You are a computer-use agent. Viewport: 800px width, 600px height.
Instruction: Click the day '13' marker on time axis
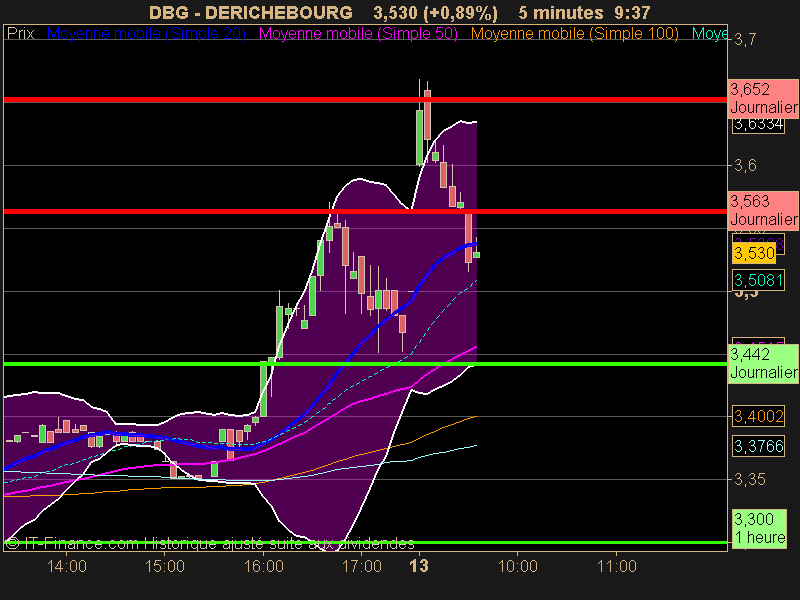[419, 566]
